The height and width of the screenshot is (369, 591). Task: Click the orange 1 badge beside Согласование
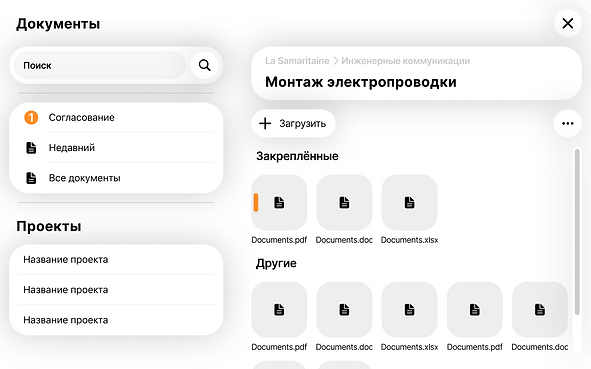(31, 118)
